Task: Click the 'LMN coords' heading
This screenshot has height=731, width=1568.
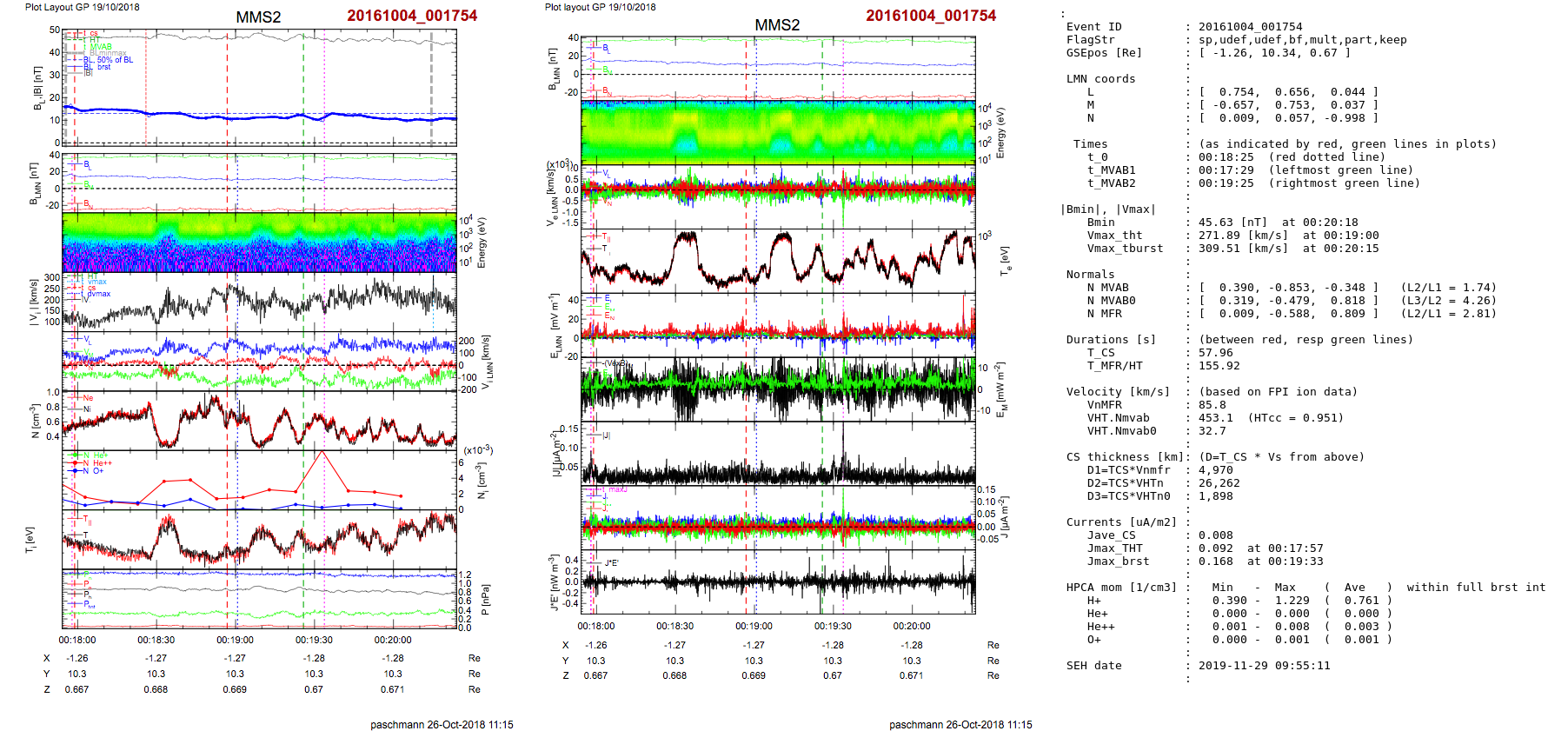Action: coord(1100,79)
